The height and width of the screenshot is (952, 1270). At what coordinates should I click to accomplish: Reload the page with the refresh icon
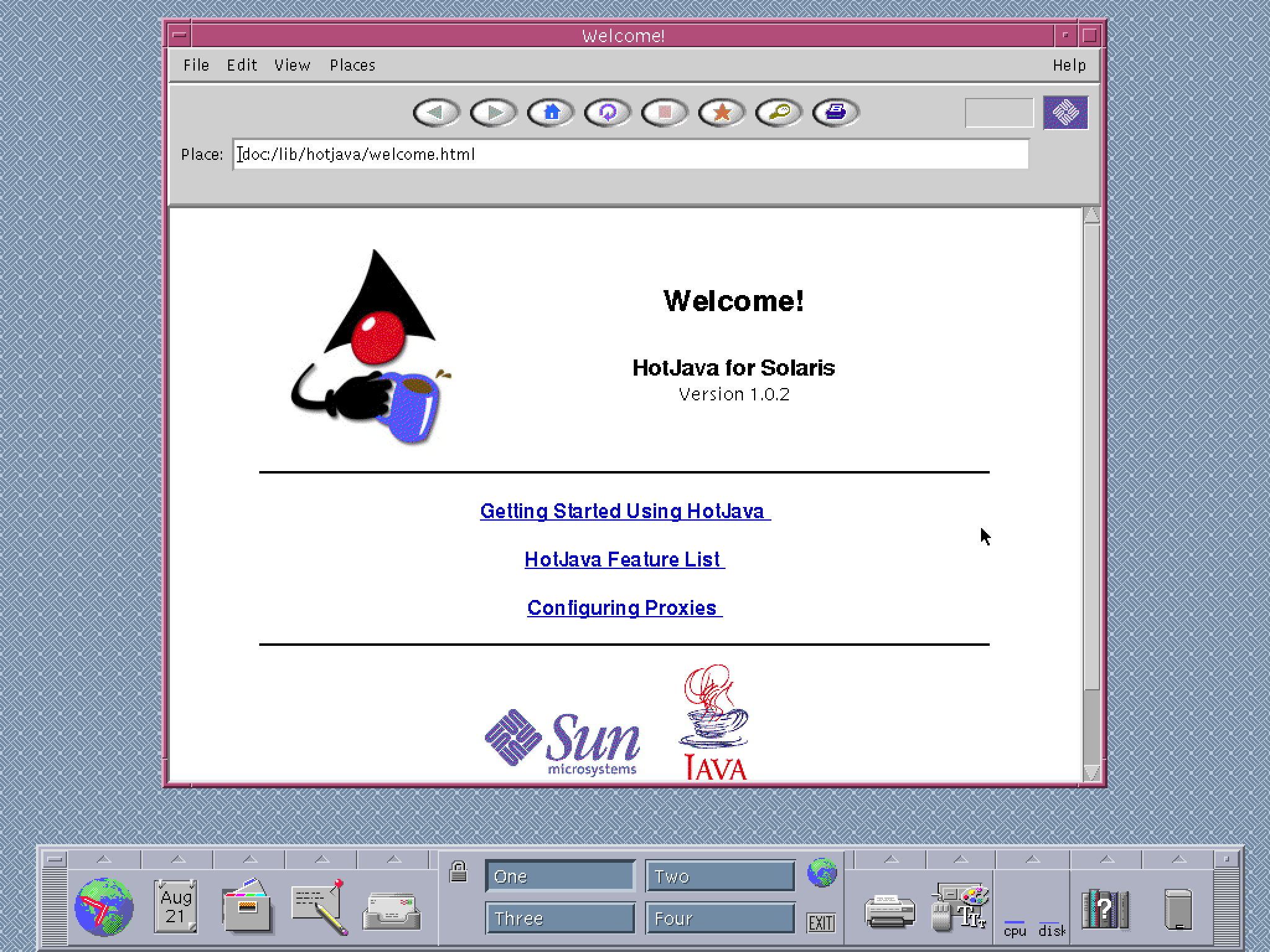608,113
